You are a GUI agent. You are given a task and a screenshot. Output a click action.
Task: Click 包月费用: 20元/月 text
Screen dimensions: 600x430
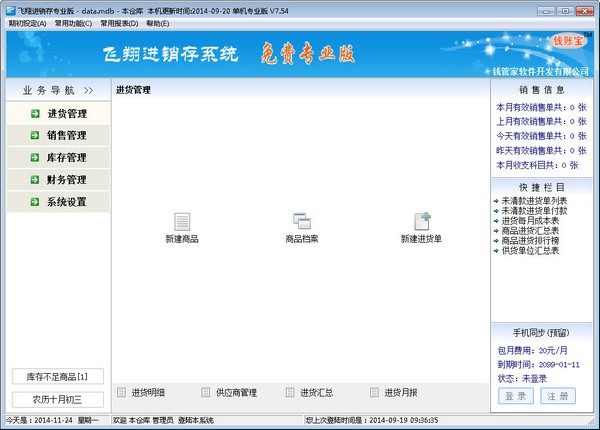click(x=532, y=350)
